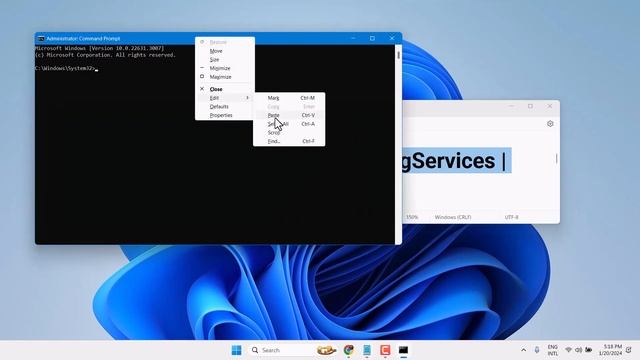The image size is (640, 360).
Task: Open Defaults from the system menu
Action: (x=225, y=107)
